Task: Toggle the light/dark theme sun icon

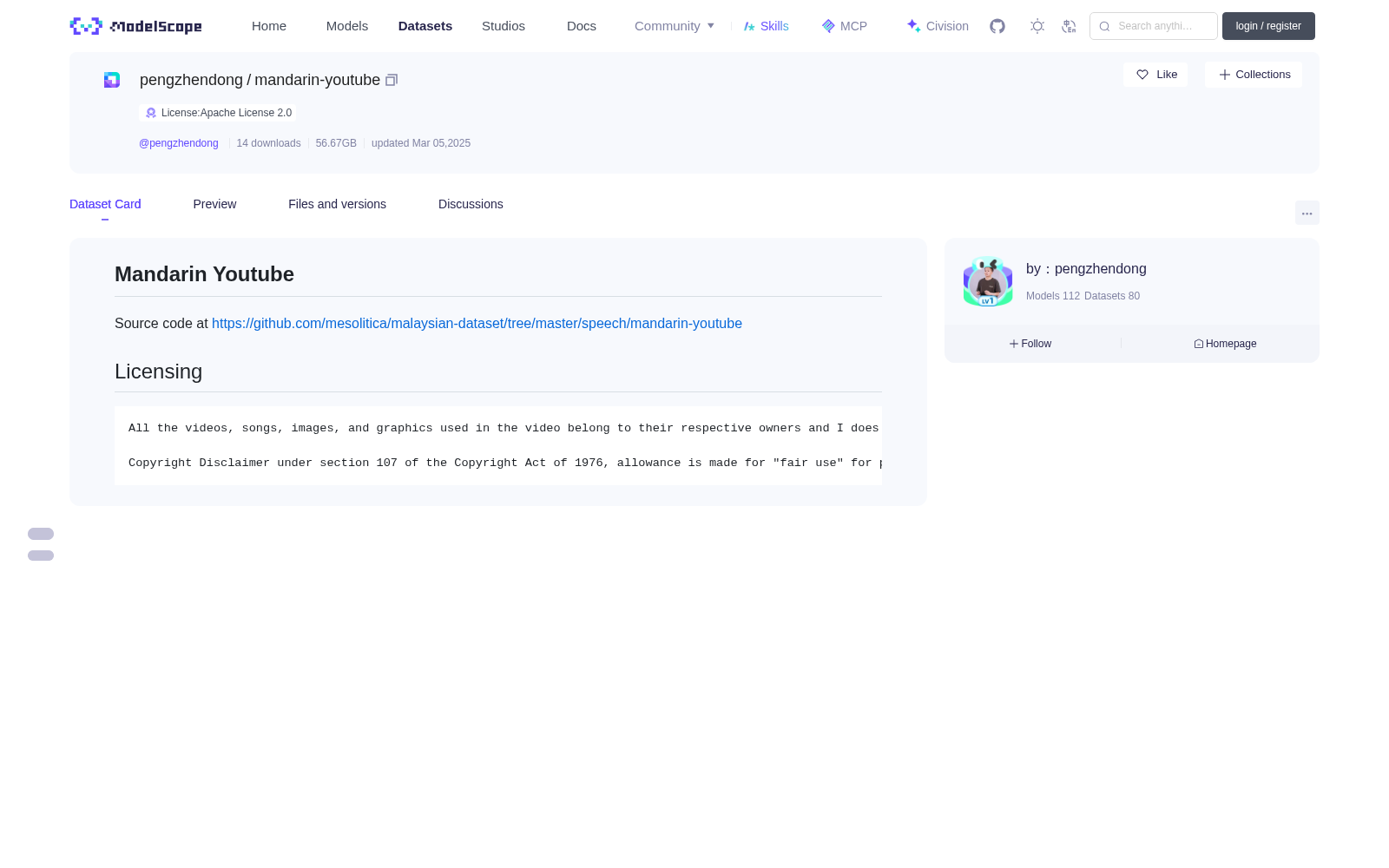Action: click(1037, 26)
